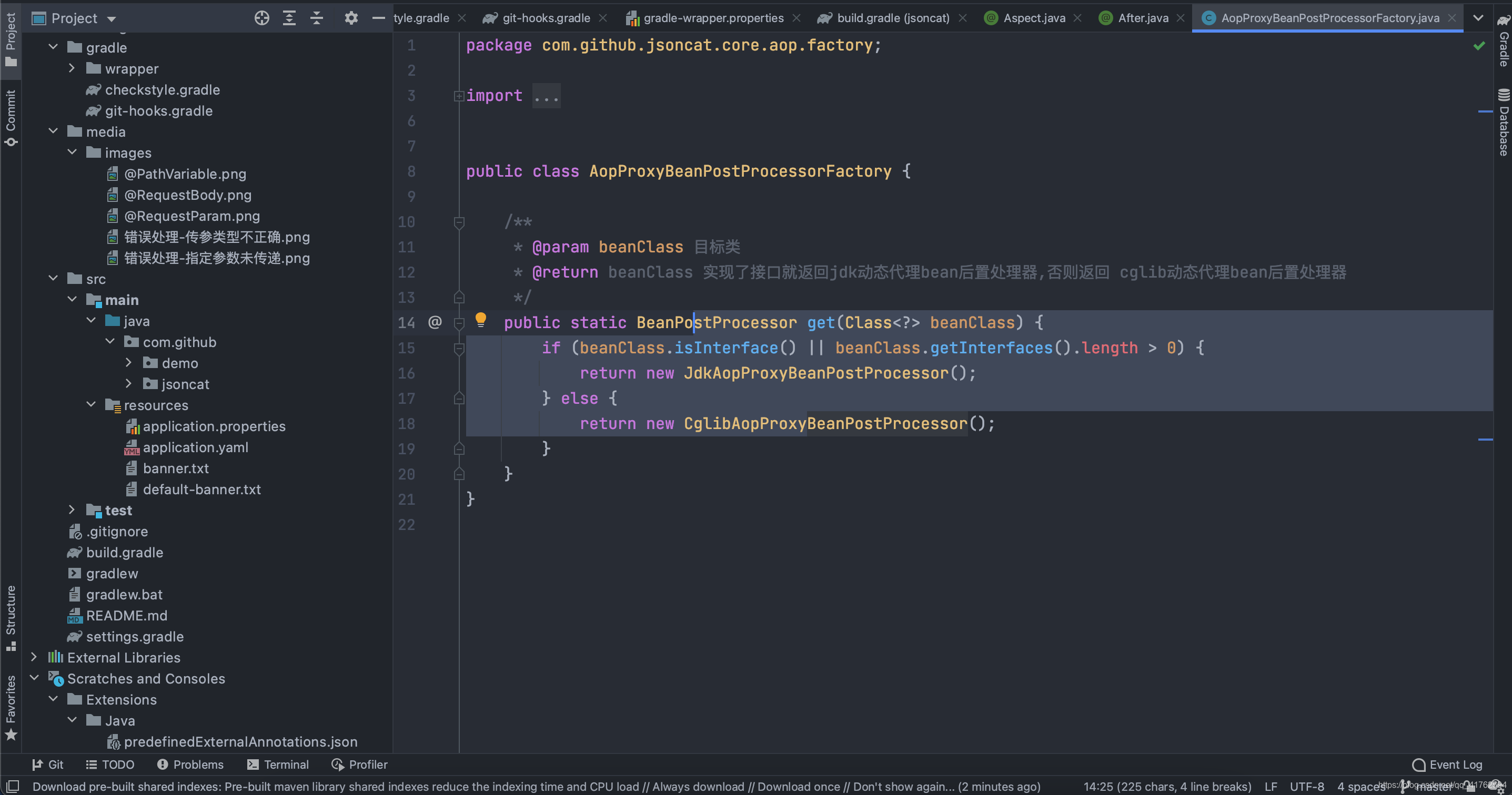
Task: Open the Terminal tab
Action: tap(278, 765)
